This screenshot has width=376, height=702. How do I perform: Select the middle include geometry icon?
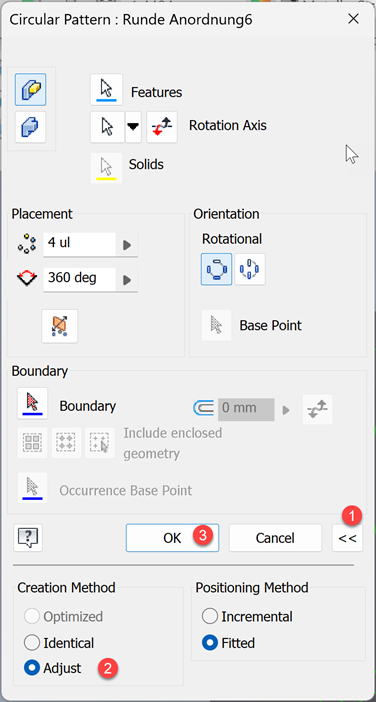[x=66, y=442]
